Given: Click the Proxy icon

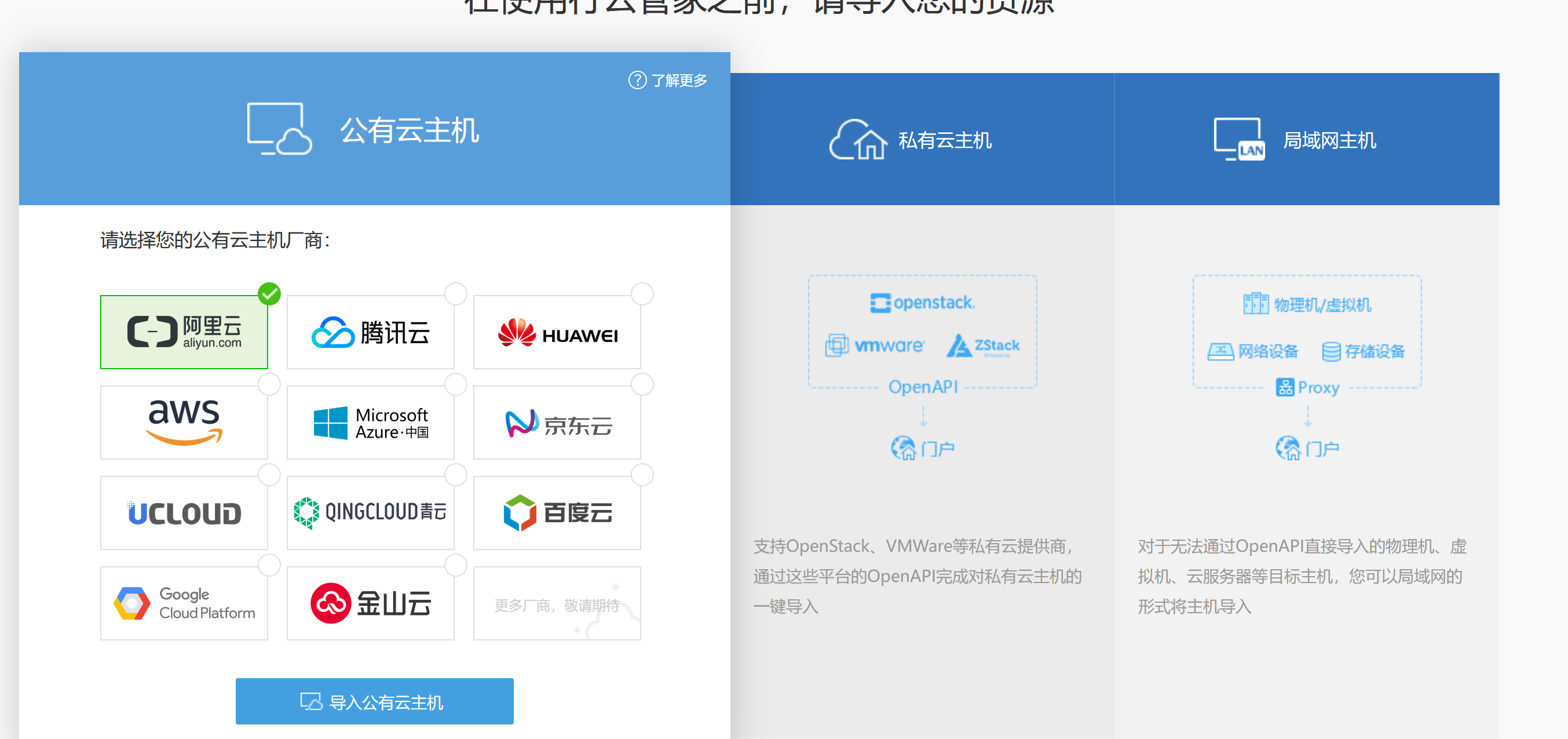Looking at the screenshot, I should 1285,388.
